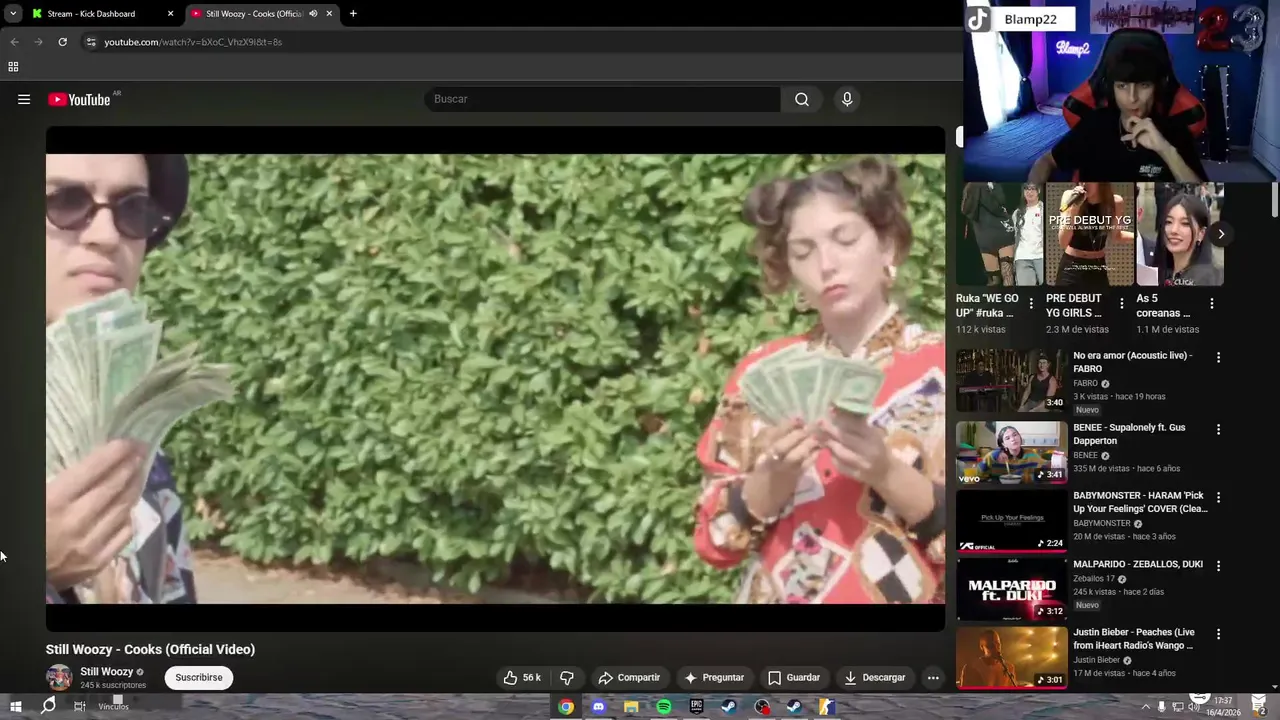This screenshot has width=1280, height=720.
Task: Open more actions ellipsis under video
Action: 933,677
